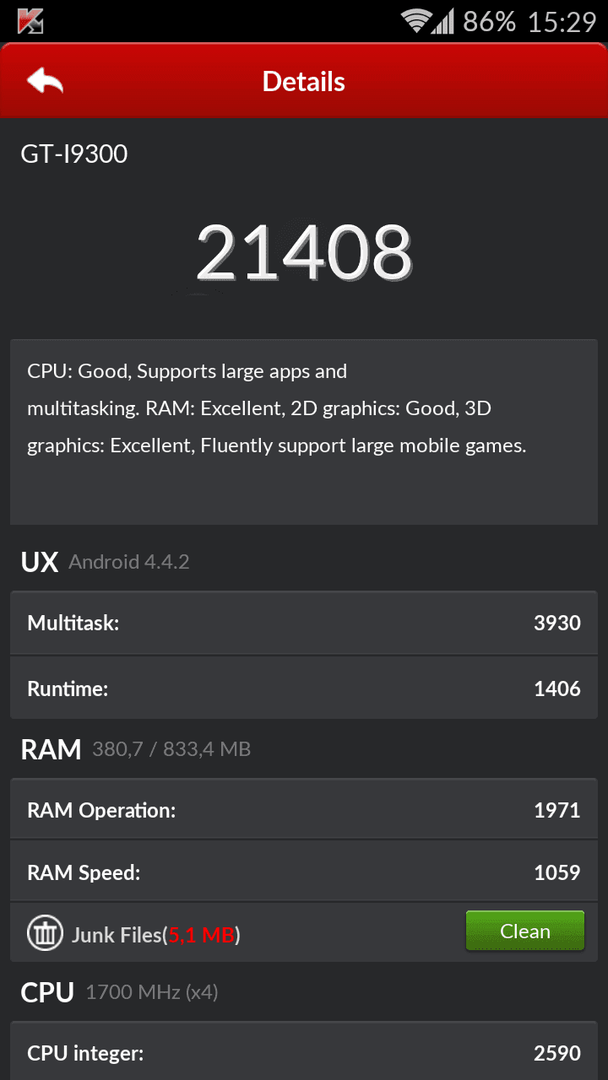Screen dimensions: 608x1080
Task: Select the Multitask score row
Action: coord(304,623)
